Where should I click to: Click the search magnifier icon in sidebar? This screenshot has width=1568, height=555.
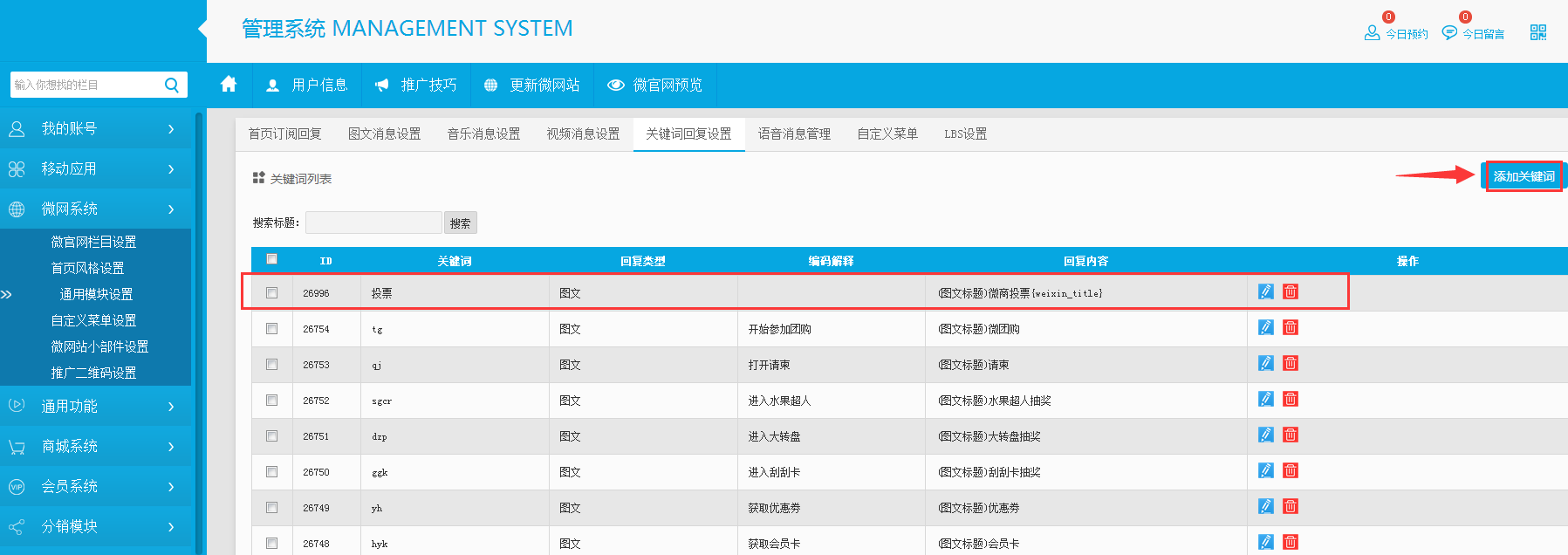(172, 85)
